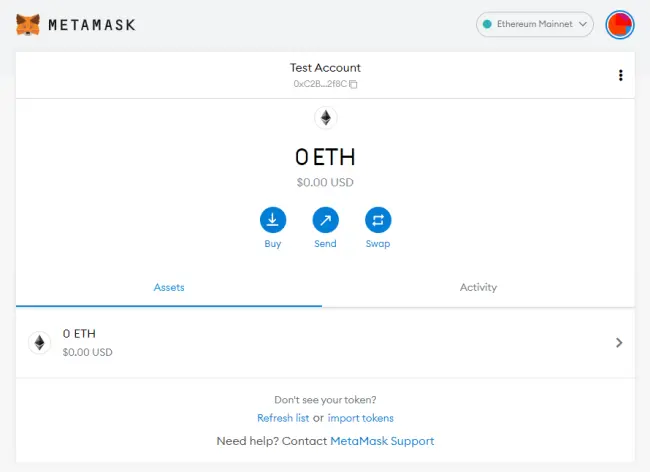This screenshot has width=650, height=472.
Task: Click the ETH icon in the asset list
Action: point(40,343)
